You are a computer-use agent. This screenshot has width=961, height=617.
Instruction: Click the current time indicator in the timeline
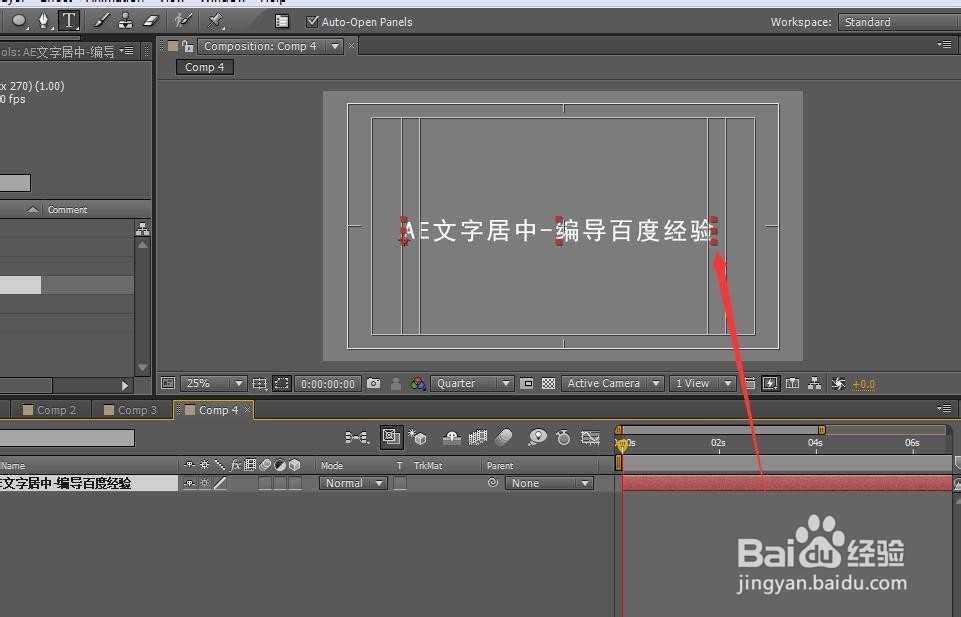pos(623,444)
